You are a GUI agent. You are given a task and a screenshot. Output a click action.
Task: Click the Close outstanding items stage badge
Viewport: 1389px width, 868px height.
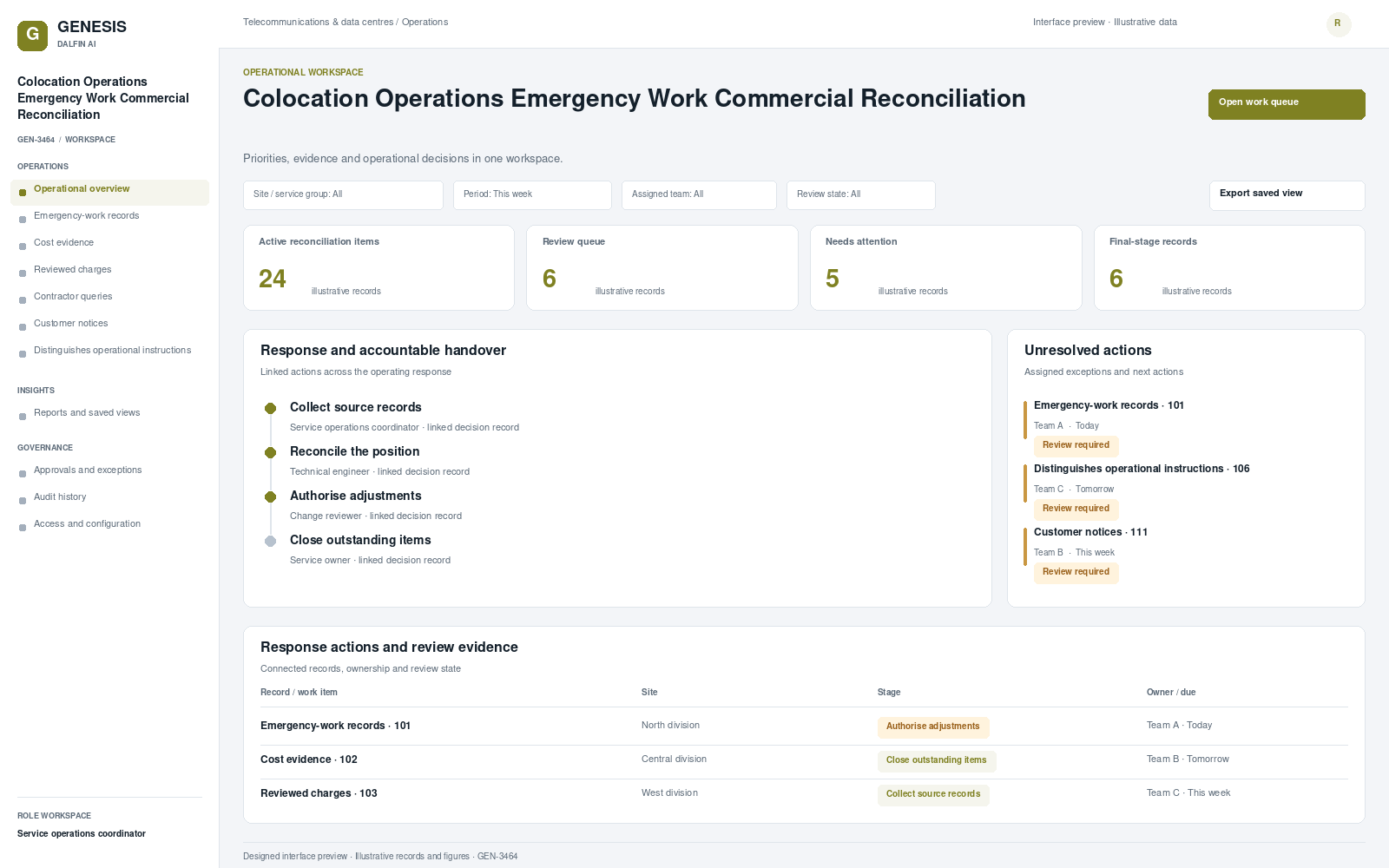click(937, 761)
